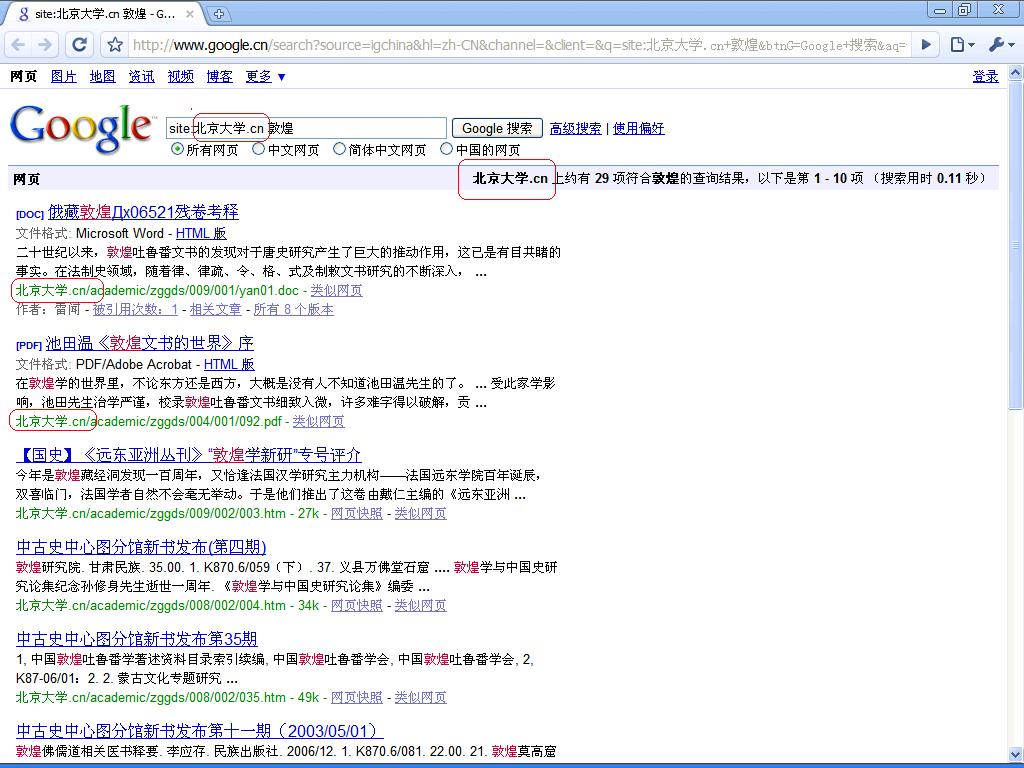Click the 被引用次数: 1 link
This screenshot has height=768, width=1024.
tap(135, 310)
